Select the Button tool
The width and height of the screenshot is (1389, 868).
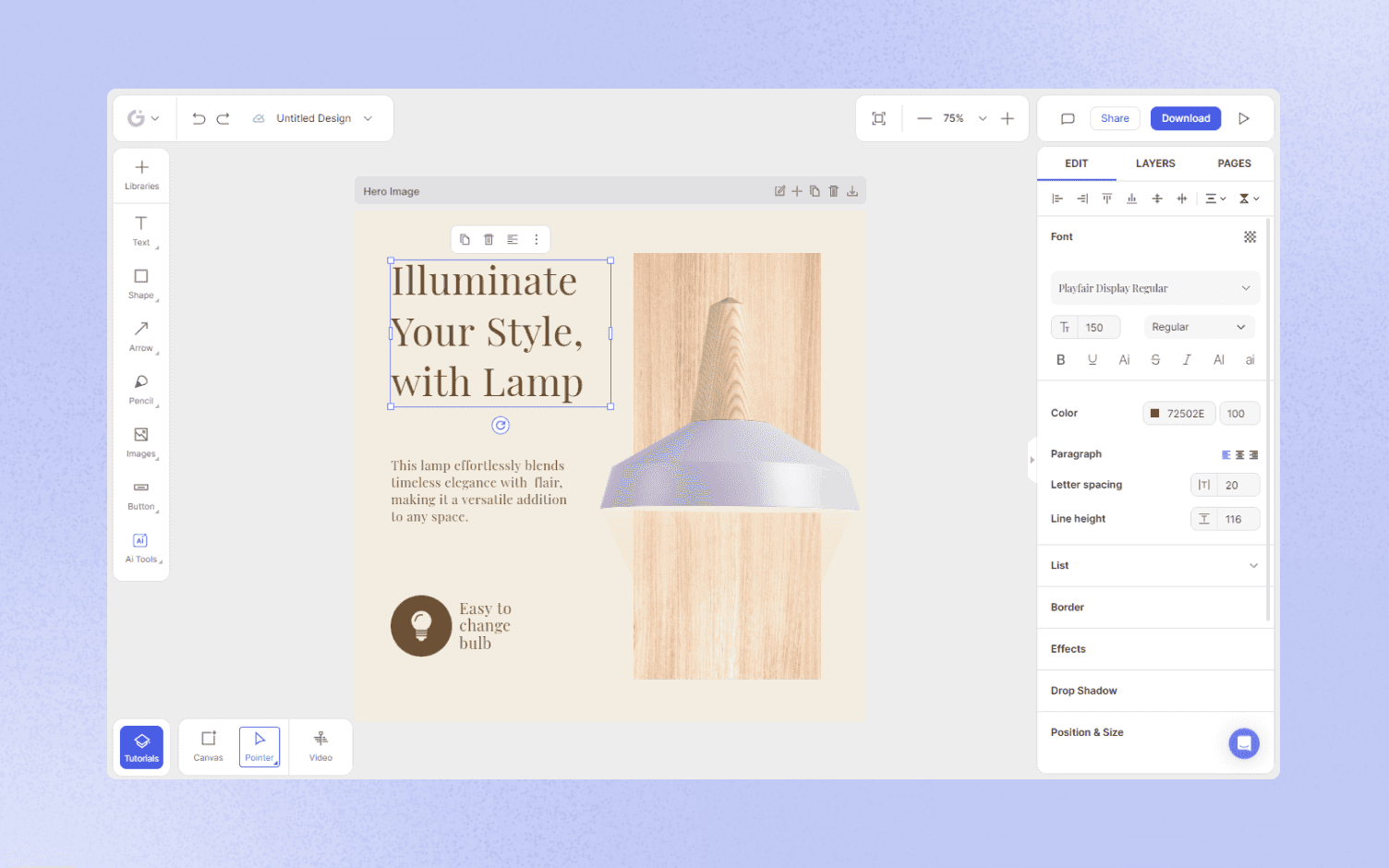click(141, 495)
